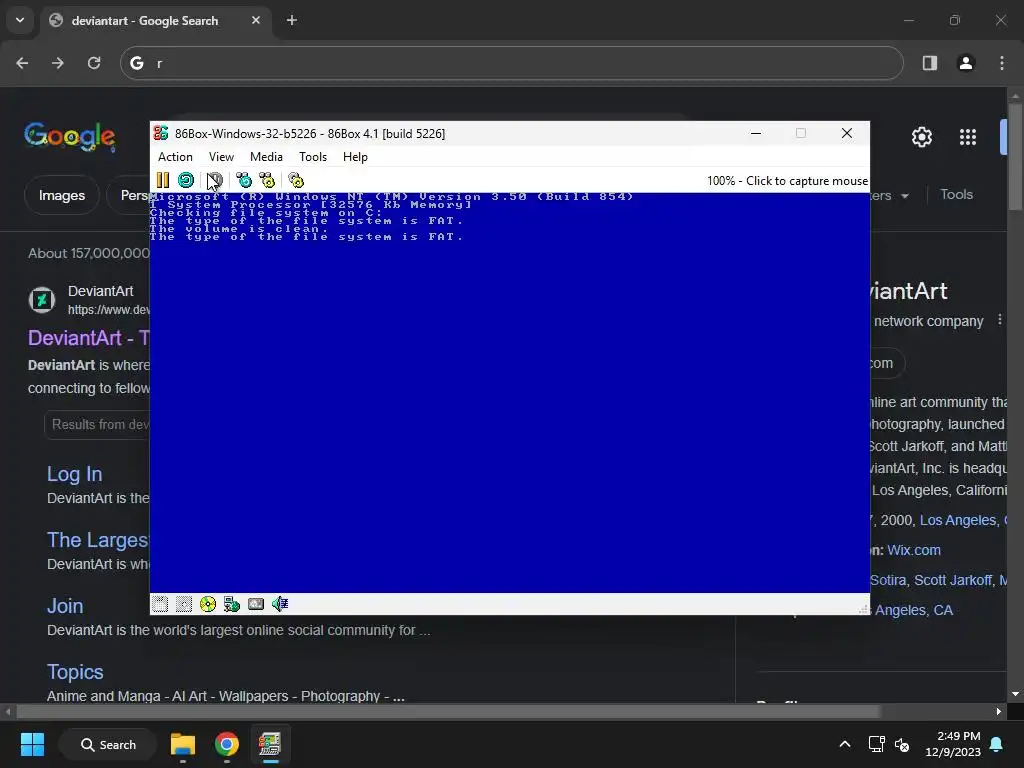Image resolution: width=1024 pixels, height=768 pixels.
Task: Open 86Box settings from toolbar
Action: click(x=296, y=180)
